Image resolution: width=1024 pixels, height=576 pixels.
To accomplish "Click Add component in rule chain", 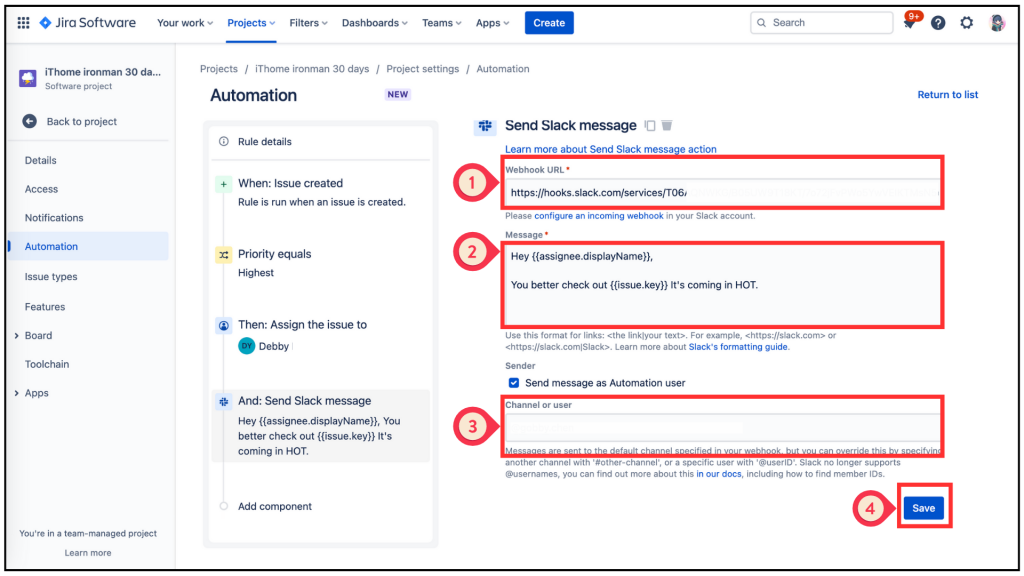I will click(x=274, y=506).
